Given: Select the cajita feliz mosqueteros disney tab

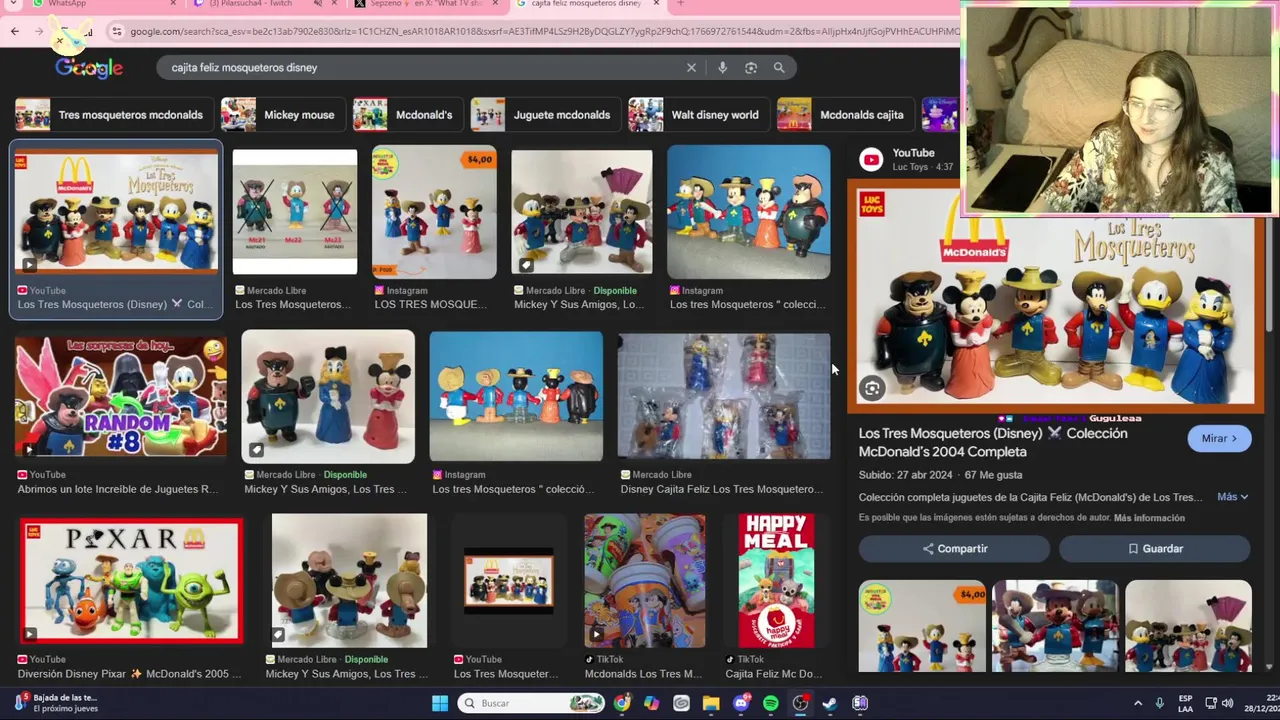Looking at the screenshot, I should (x=588, y=4).
